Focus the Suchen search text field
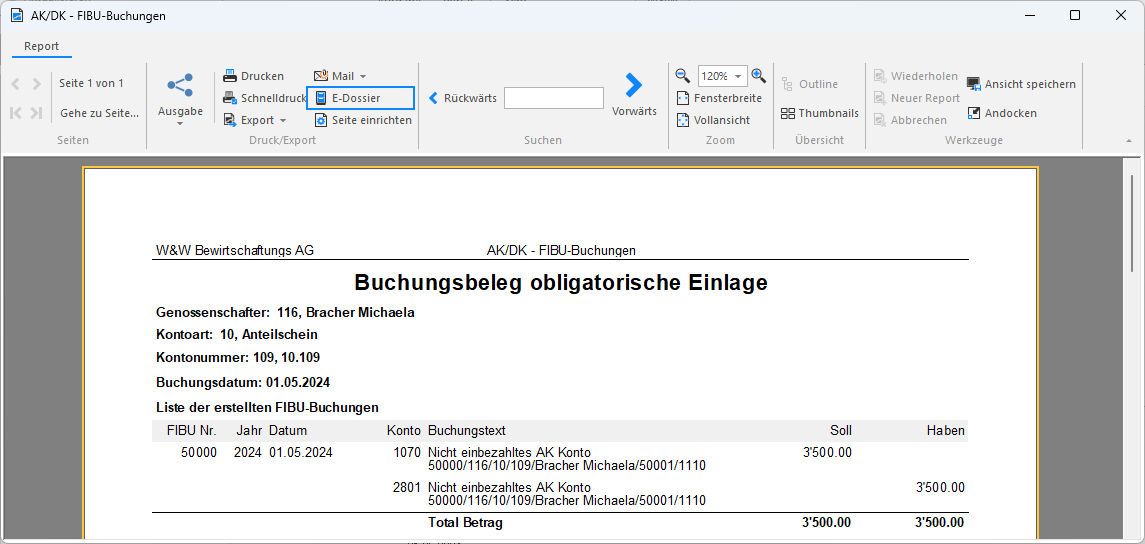This screenshot has width=1145, height=544. point(554,98)
